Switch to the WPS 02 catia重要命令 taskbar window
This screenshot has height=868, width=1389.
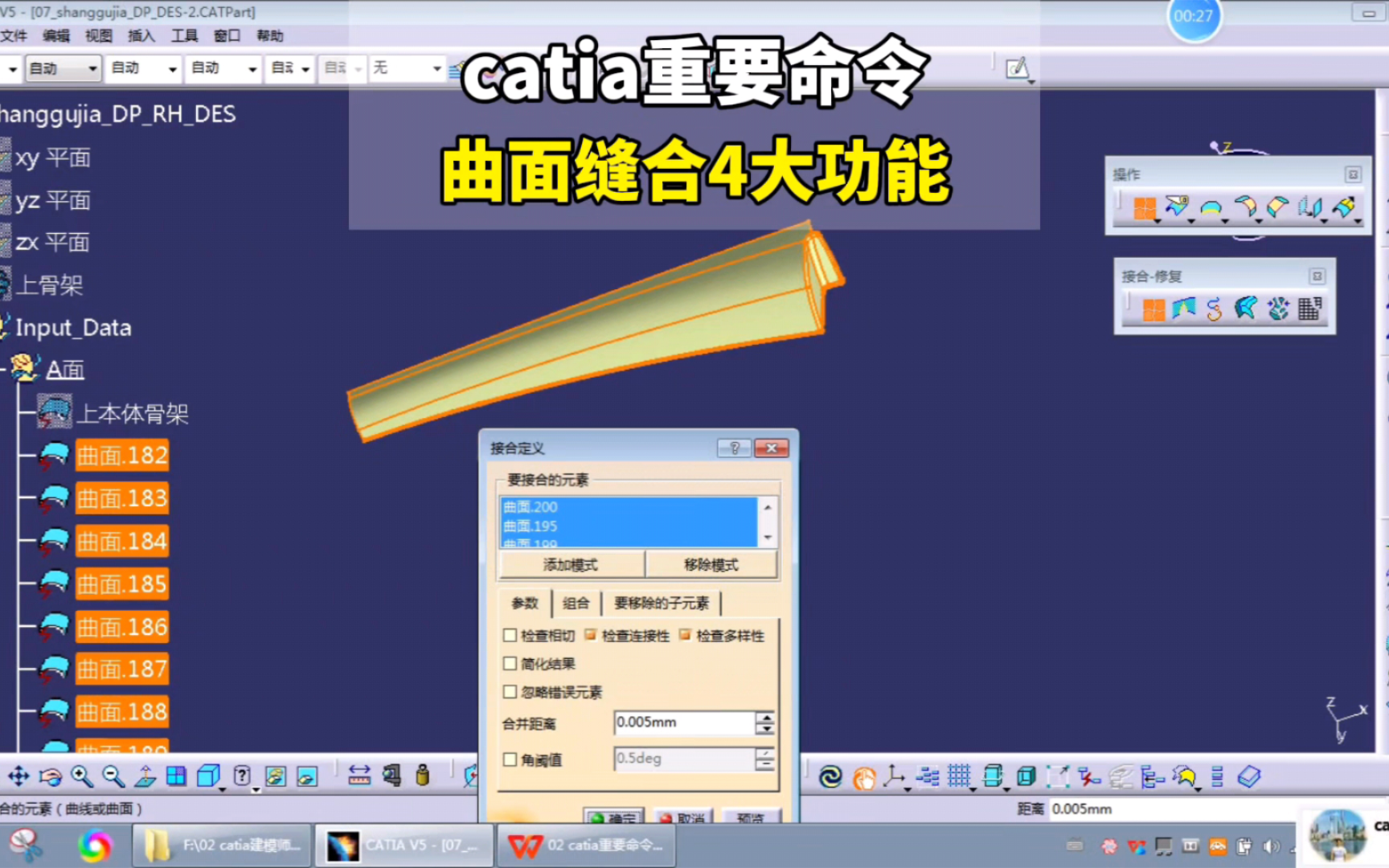click(587, 845)
